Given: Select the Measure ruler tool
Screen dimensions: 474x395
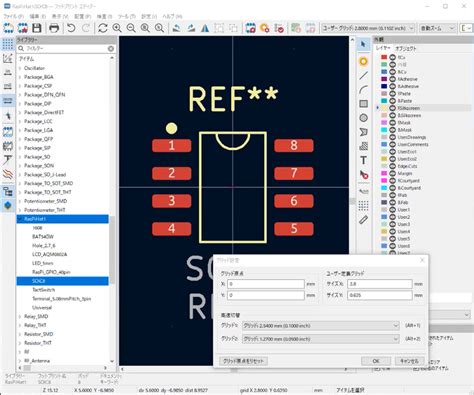Looking at the screenshot, I should tap(363, 220).
